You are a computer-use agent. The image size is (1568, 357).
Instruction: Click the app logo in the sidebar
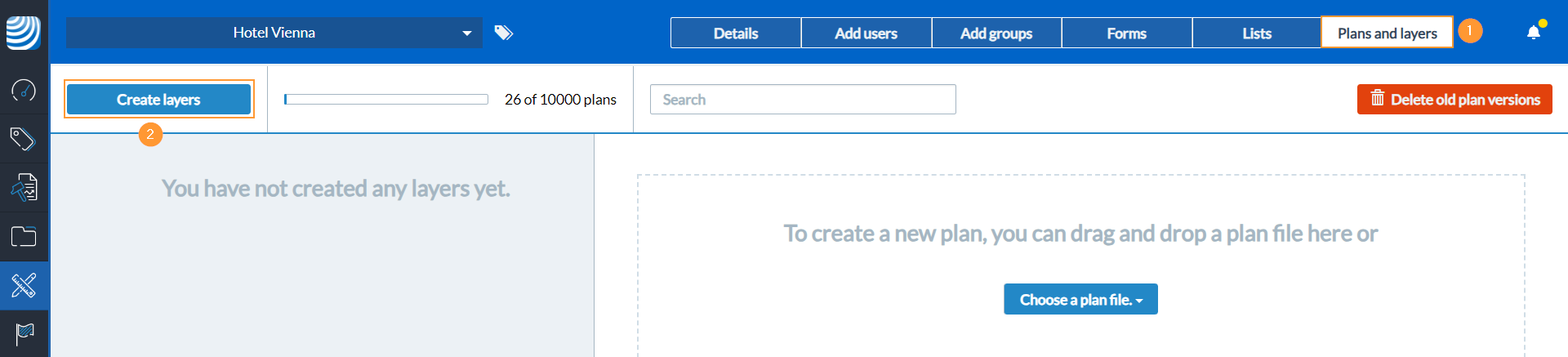[x=24, y=33]
